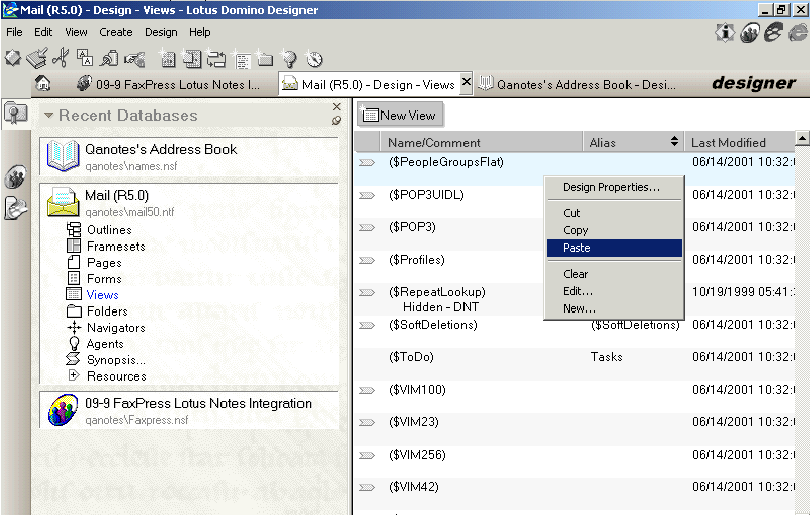Click the pointing hand toolbar icon
This screenshot has height=515, width=810.
134,59
